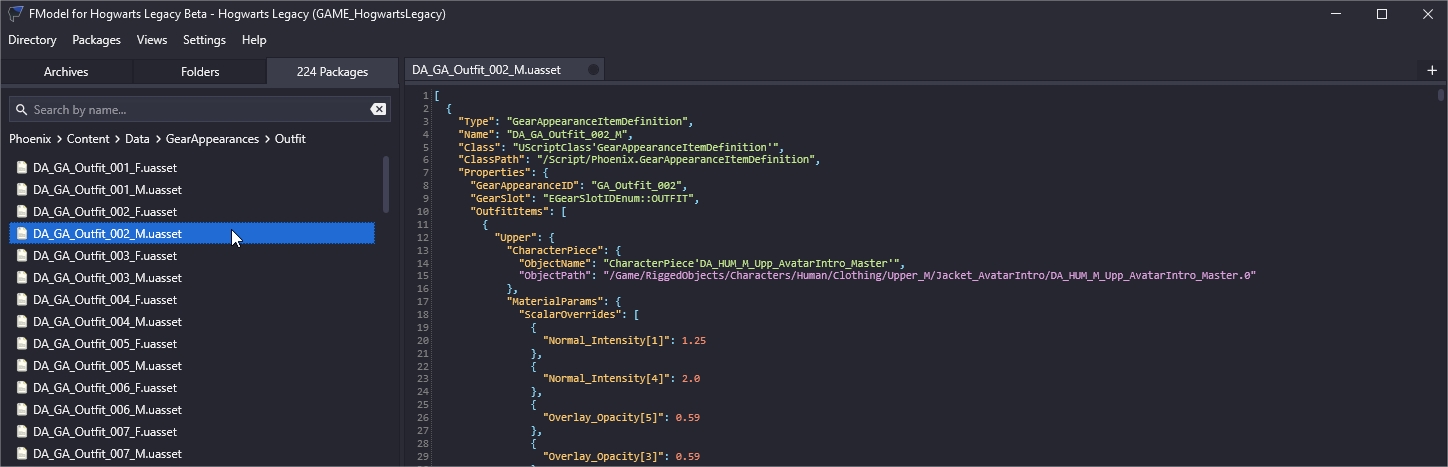Image resolution: width=1448 pixels, height=467 pixels.
Task: Go to GearAppearances in the breadcrumb path
Action: [212, 139]
